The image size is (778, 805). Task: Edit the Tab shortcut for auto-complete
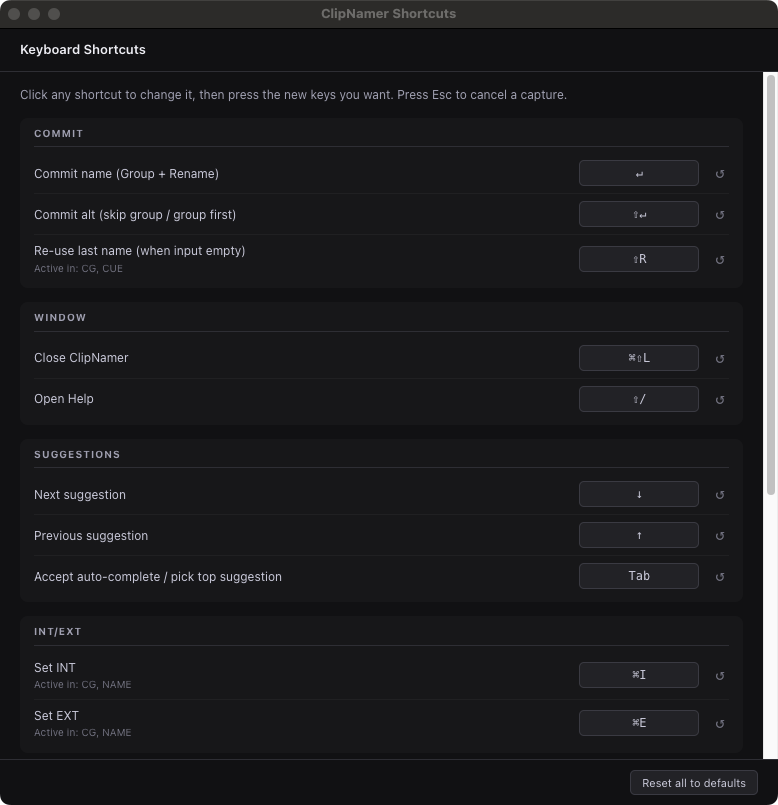[x=638, y=576]
